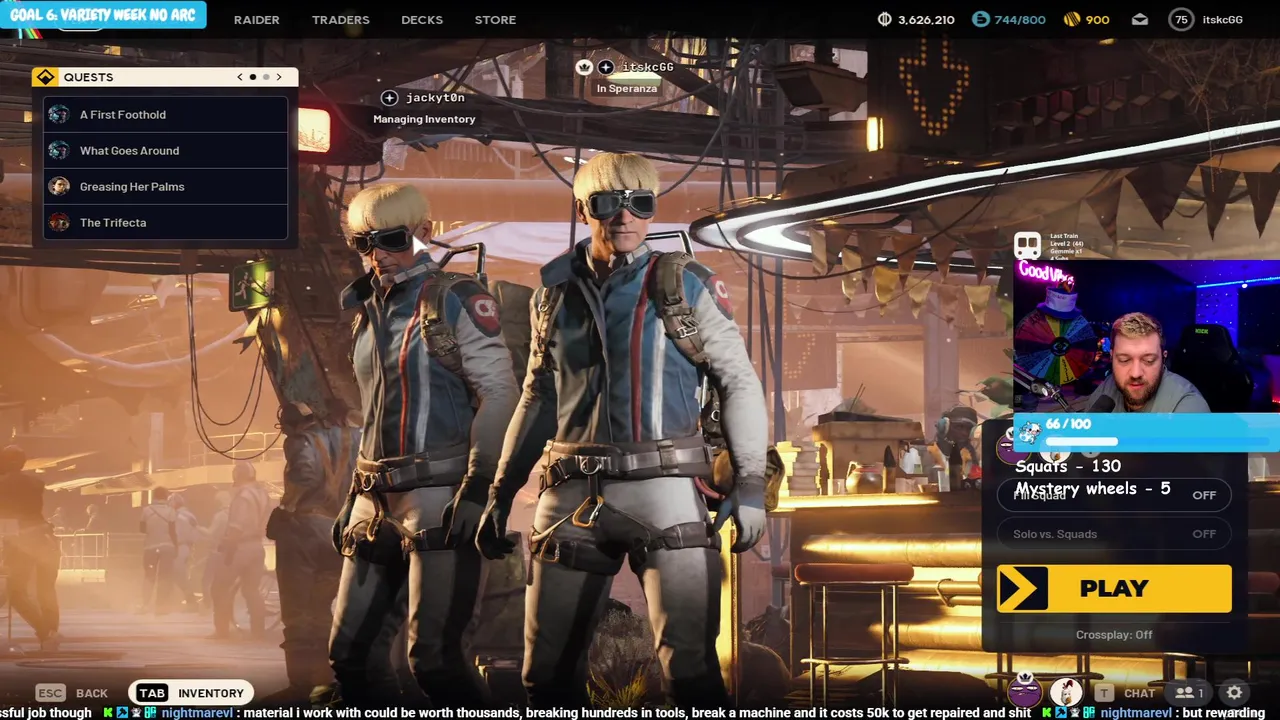The width and height of the screenshot is (1280, 720).
Task: Open INVENTORY with the TAB button
Action: click(191, 693)
